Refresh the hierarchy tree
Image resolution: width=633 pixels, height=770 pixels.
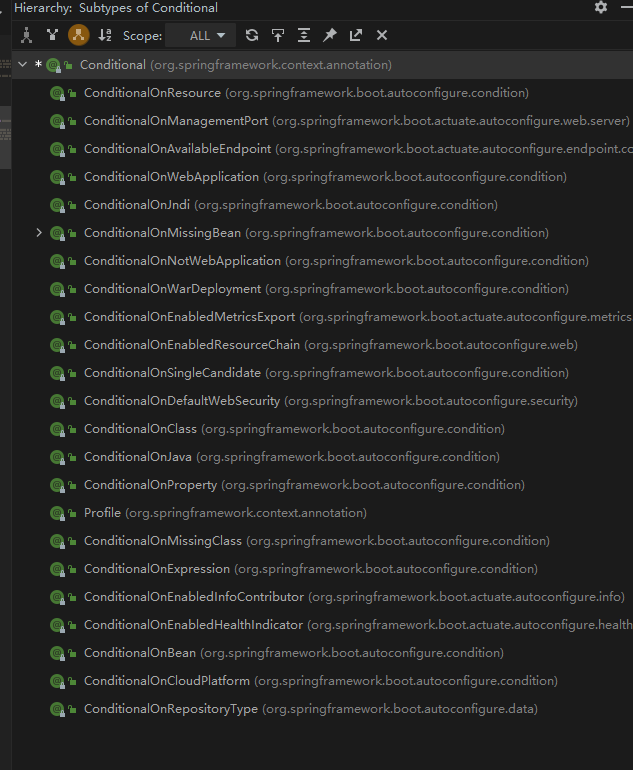tap(252, 35)
